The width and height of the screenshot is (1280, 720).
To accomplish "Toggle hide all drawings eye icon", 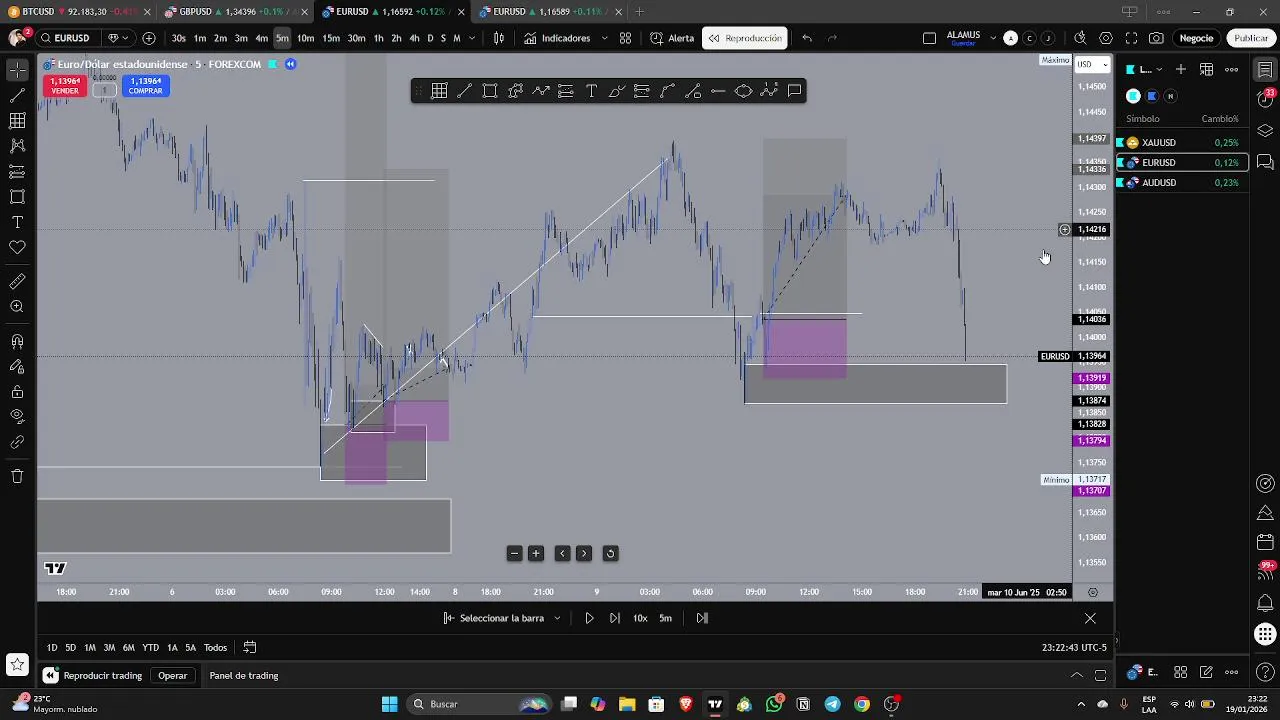I will pyautogui.click(x=17, y=416).
